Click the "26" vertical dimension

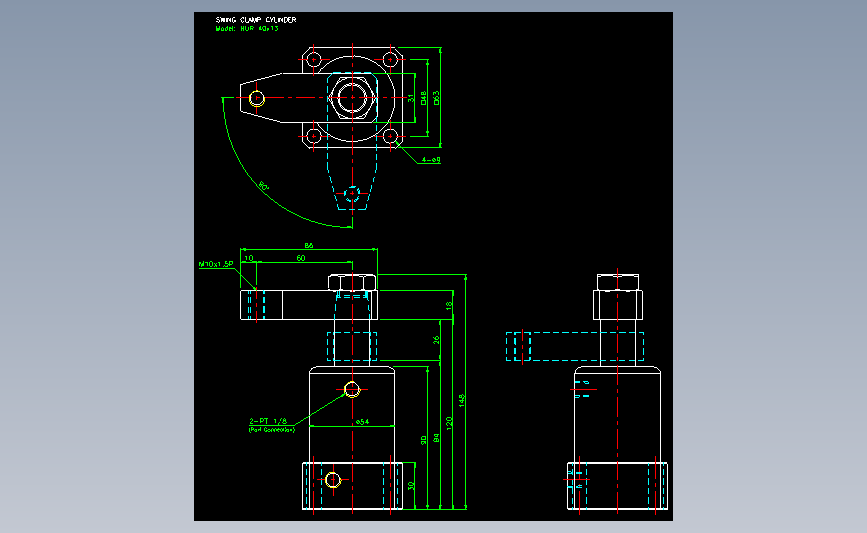(436, 339)
